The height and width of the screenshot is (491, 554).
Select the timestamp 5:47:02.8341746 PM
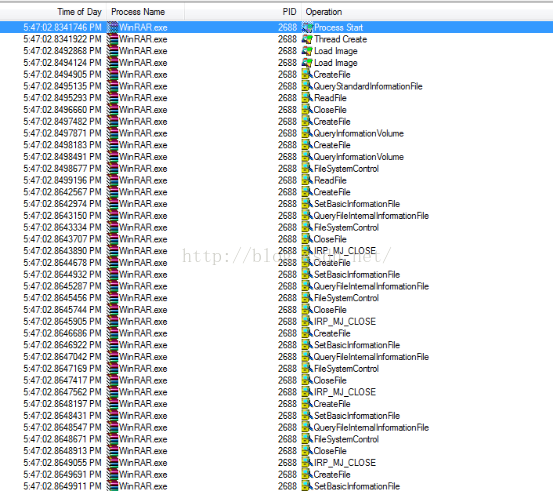point(62,27)
